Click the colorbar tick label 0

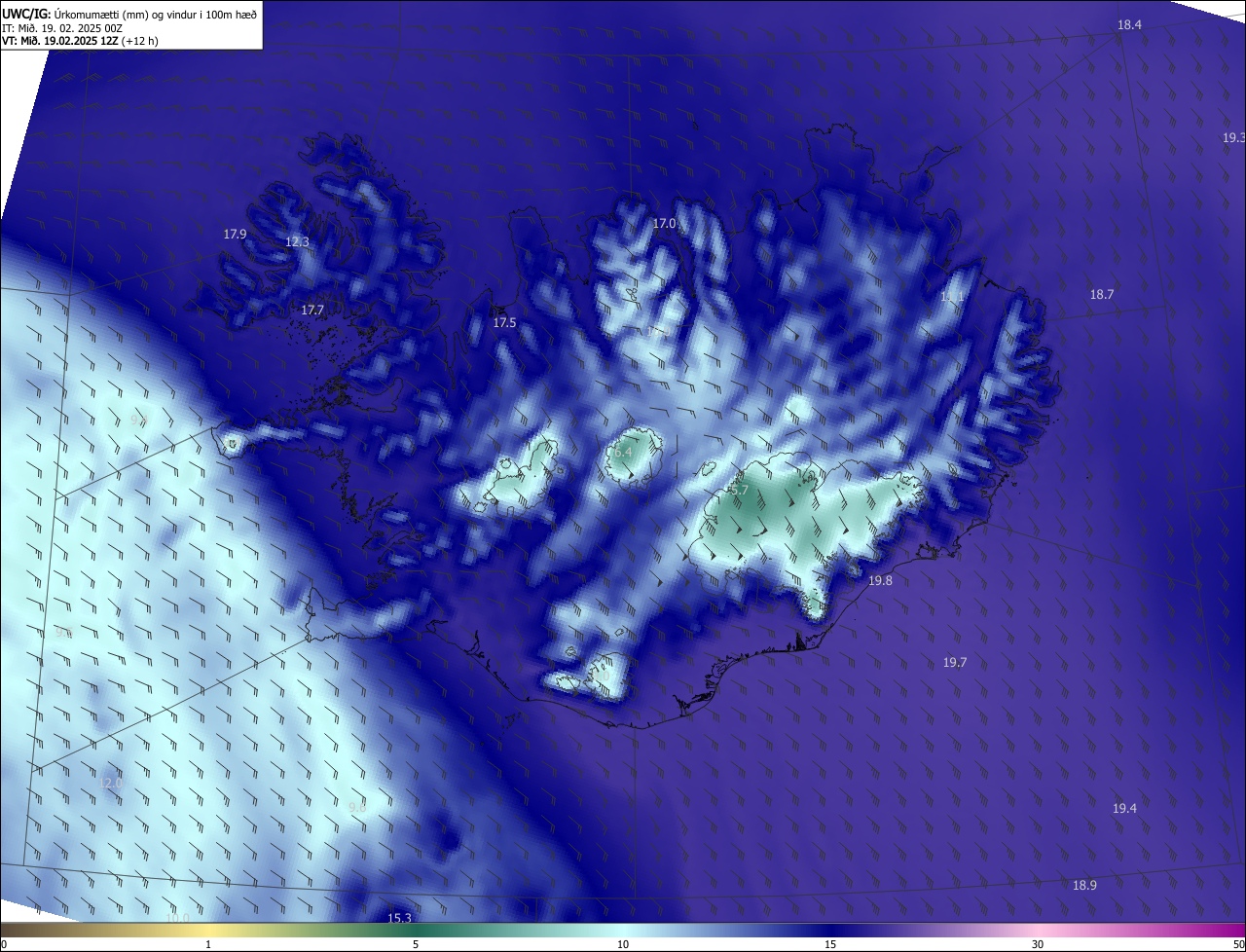[4, 944]
